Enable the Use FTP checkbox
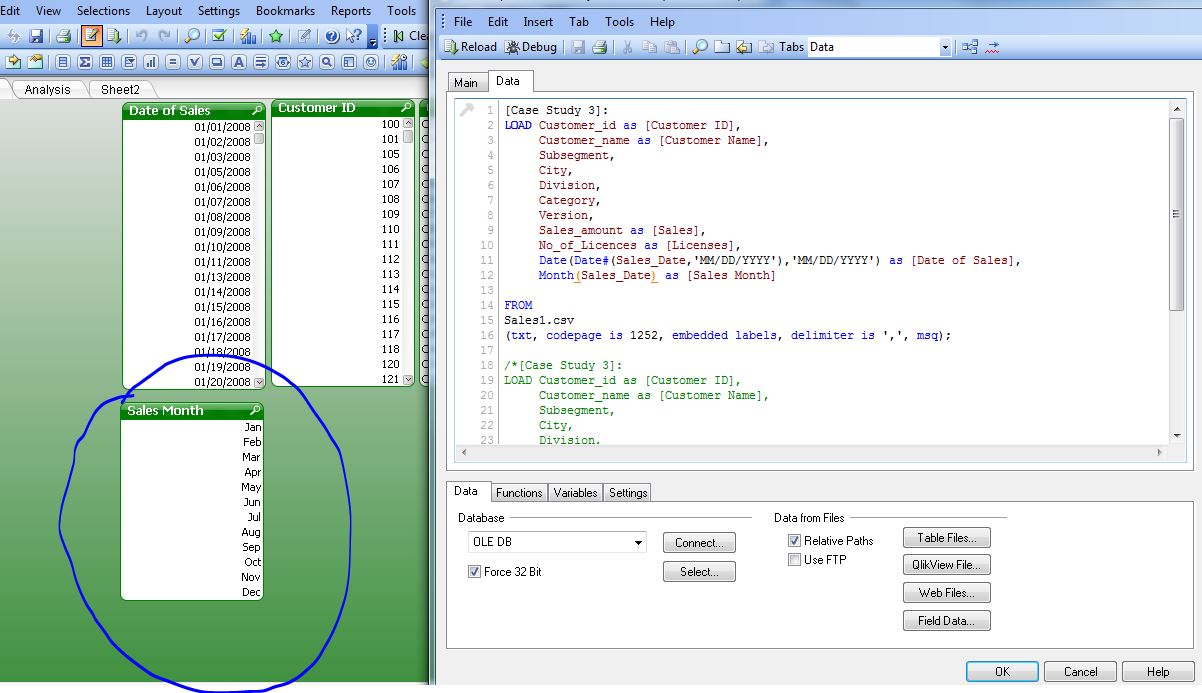The width and height of the screenshot is (1202, 693). pyautogui.click(x=794, y=560)
